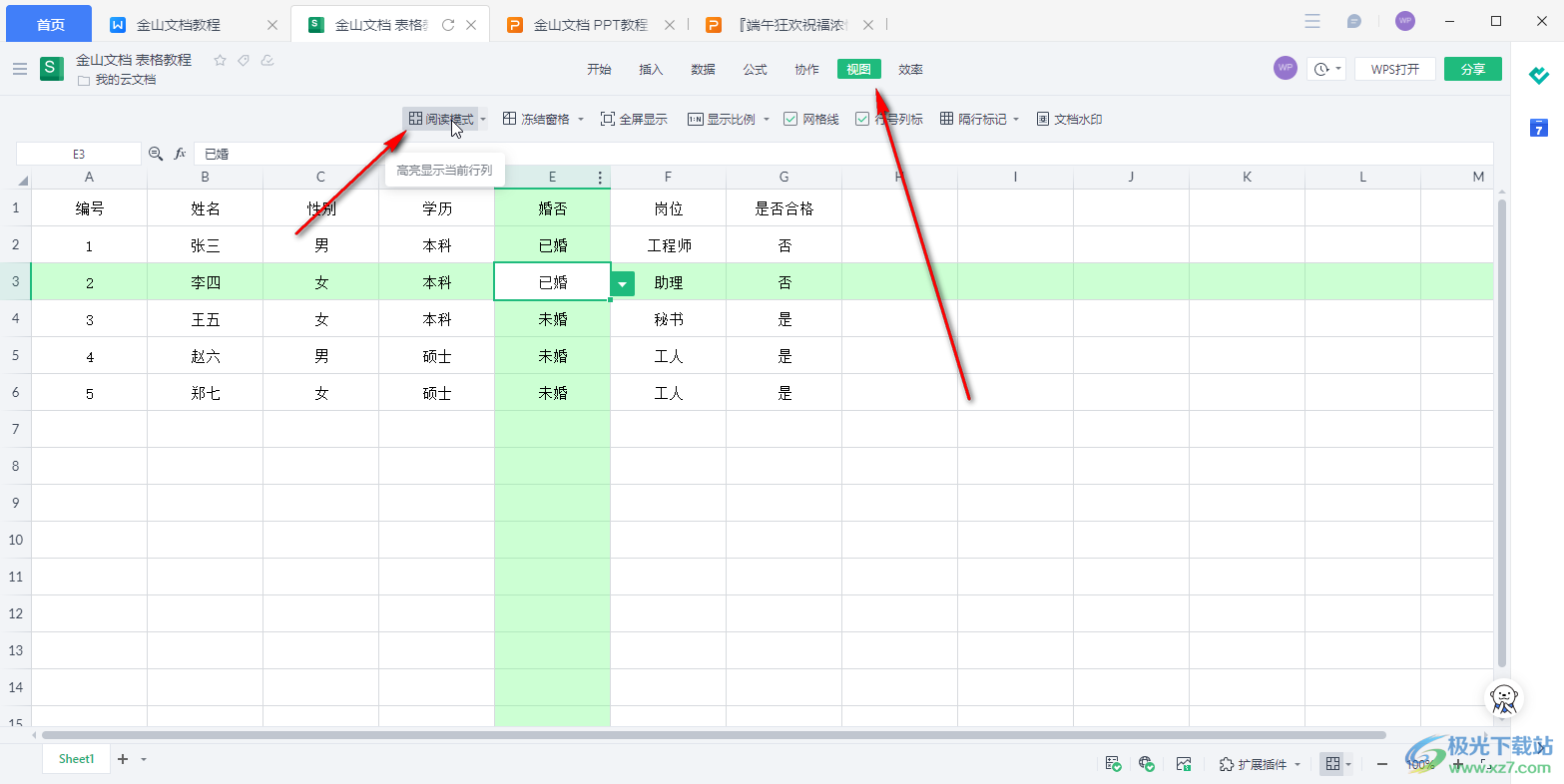This screenshot has width=1564, height=784.
Task: Click the green 分享 share button
Action: tap(1473, 69)
